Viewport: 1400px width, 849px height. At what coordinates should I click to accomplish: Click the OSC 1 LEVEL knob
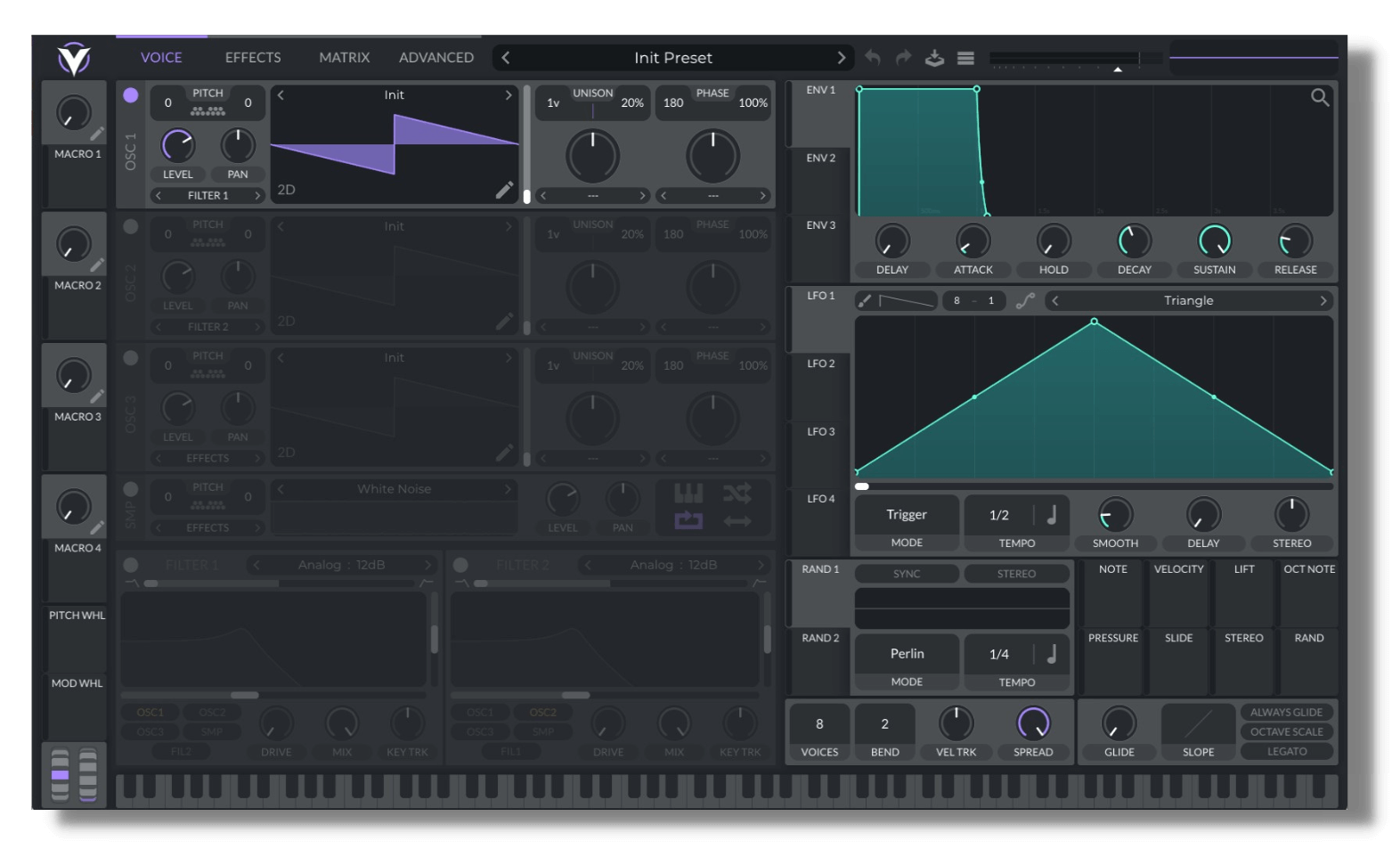(178, 145)
